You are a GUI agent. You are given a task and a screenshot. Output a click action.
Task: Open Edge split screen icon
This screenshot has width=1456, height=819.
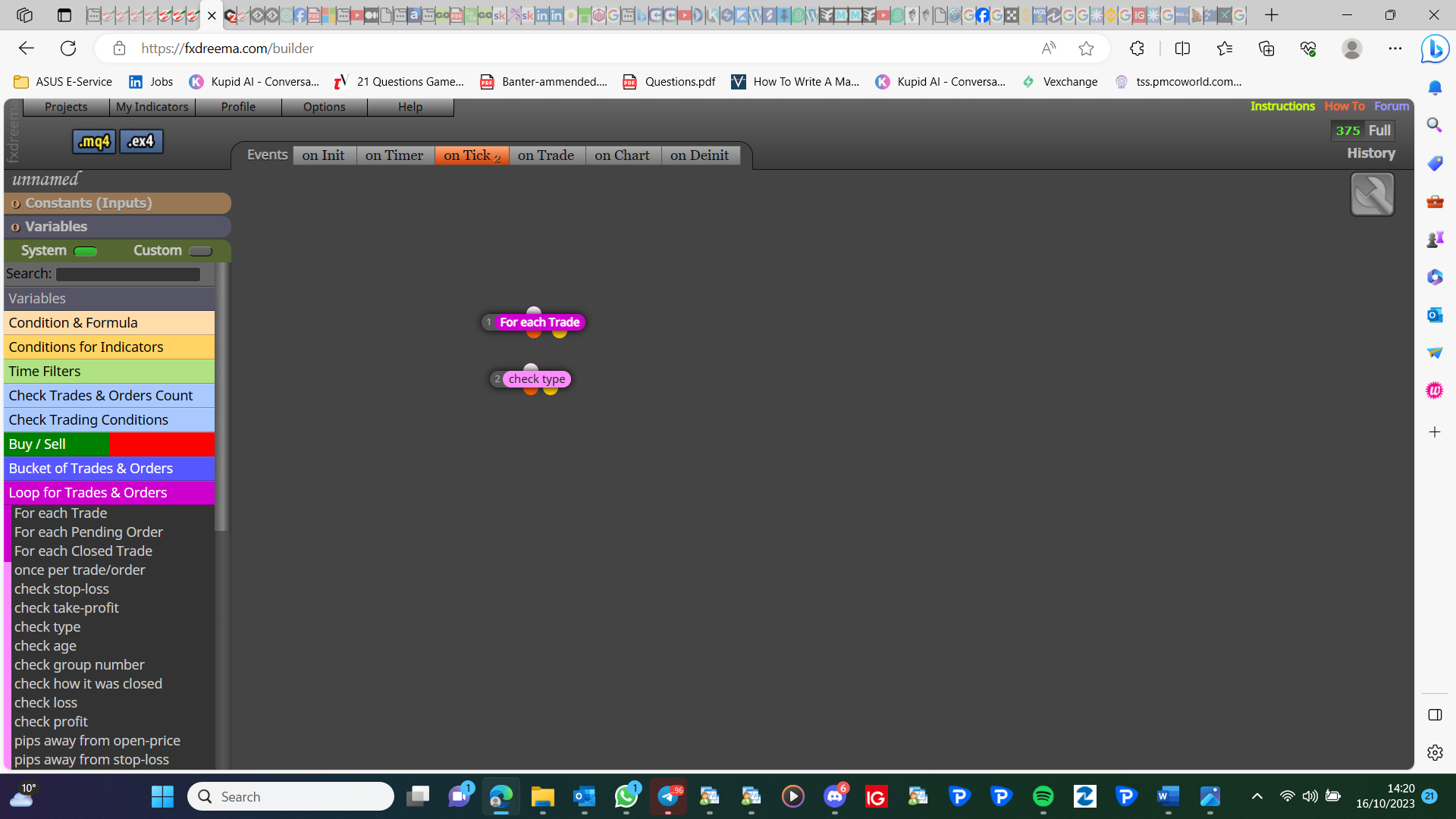tap(1182, 49)
